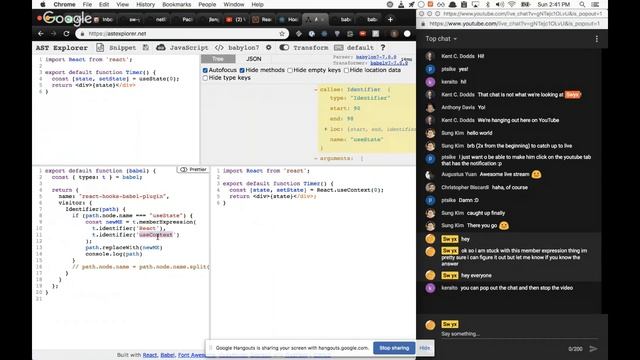Open the Notification Center icon
Viewport: 640px width, 360px height.
point(596,4)
